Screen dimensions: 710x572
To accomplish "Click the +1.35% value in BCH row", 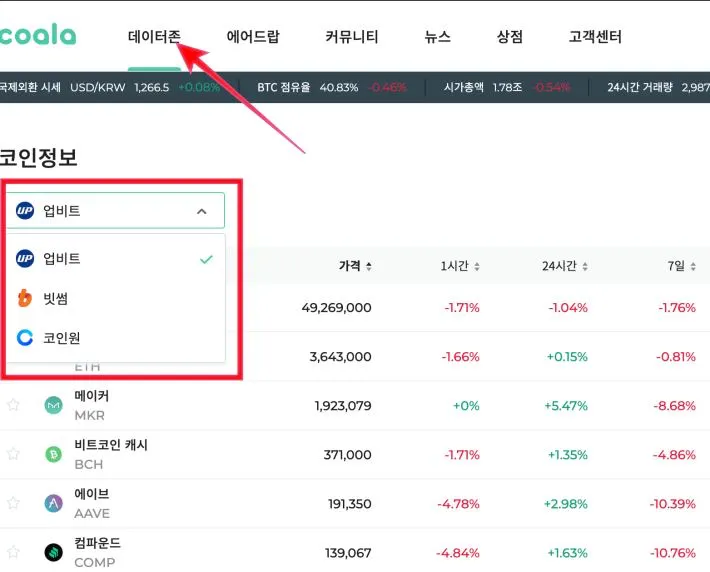I will point(567,455).
